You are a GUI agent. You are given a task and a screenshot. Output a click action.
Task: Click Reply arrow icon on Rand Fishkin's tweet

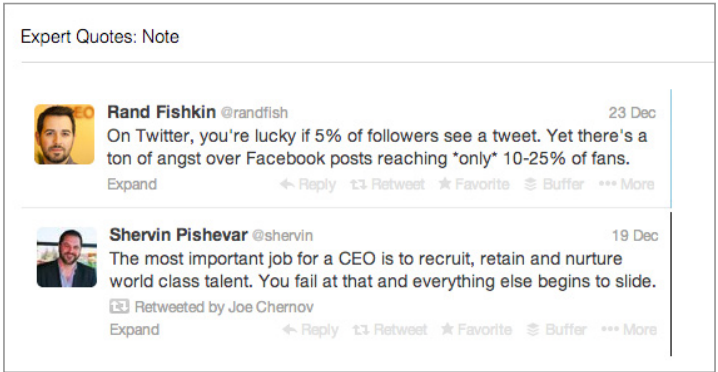(x=287, y=184)
